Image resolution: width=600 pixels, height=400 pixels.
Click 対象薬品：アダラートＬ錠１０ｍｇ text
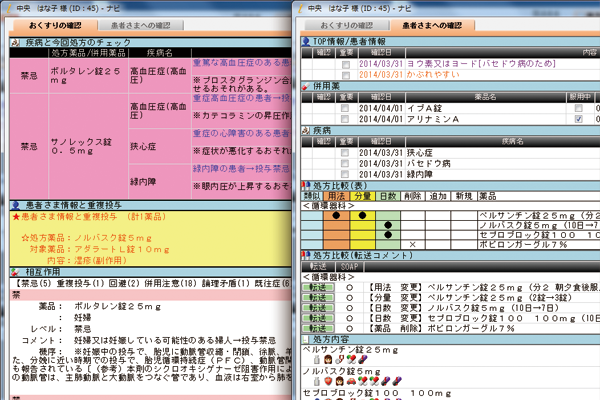[99, 249]
